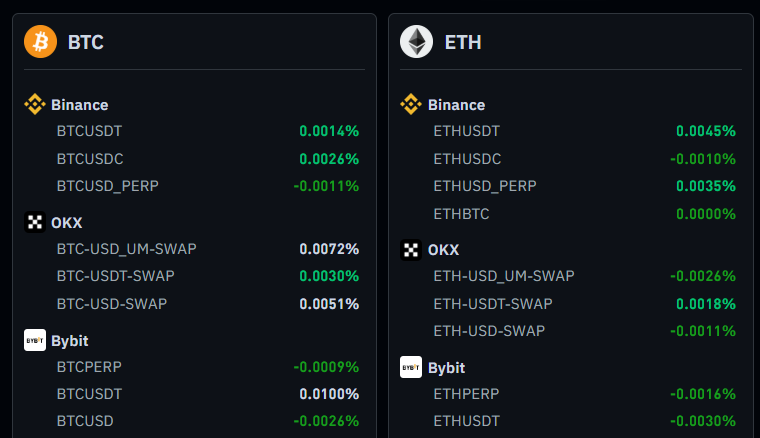Image resolution: width=760 pixels, height=438 pixels.
Task: Click the OKX icon in BTC panel
Action: 35,222
